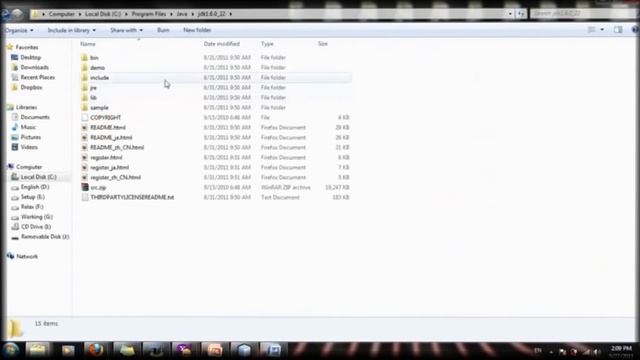Select Removable Disk in sidebar
This screenshot has height=360, width=640.
[45, 237]
